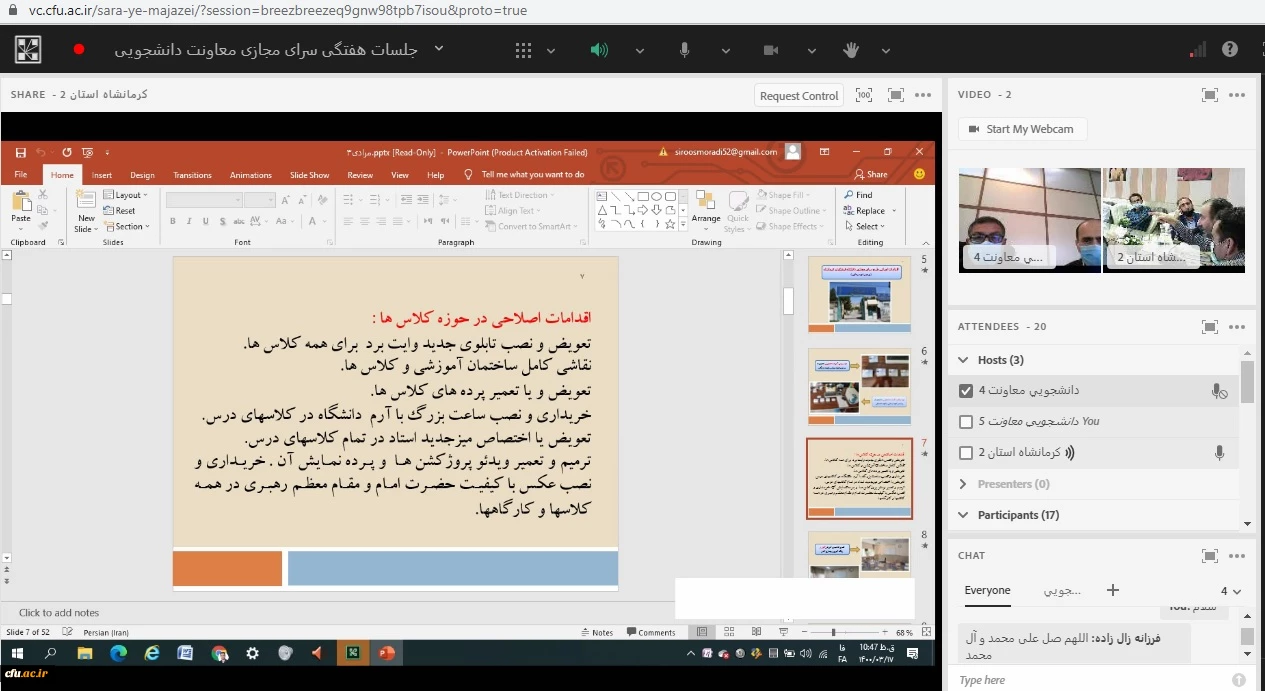Open the dropdown arrow beside the meeting title
Image resolution: width=1265 pixels, height=691 pixels.
pyautogui.click(x=438, y=50)
